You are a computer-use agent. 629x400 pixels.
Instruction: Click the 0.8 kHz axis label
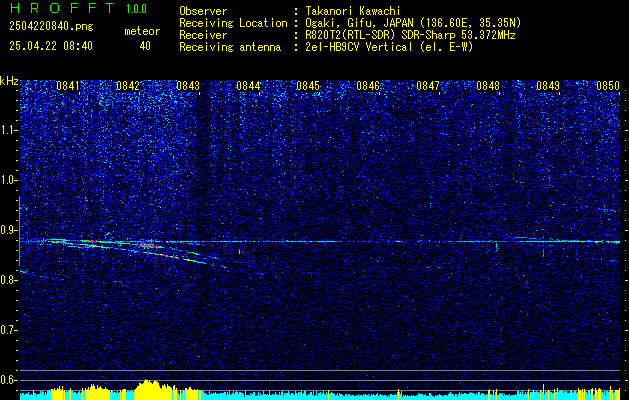tap(8, 280)
